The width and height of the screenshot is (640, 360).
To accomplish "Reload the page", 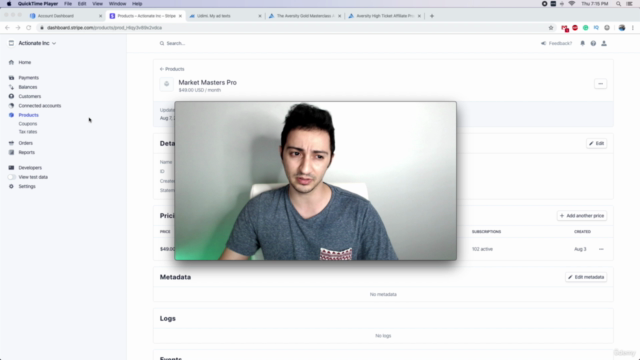I will pos(29,28).
